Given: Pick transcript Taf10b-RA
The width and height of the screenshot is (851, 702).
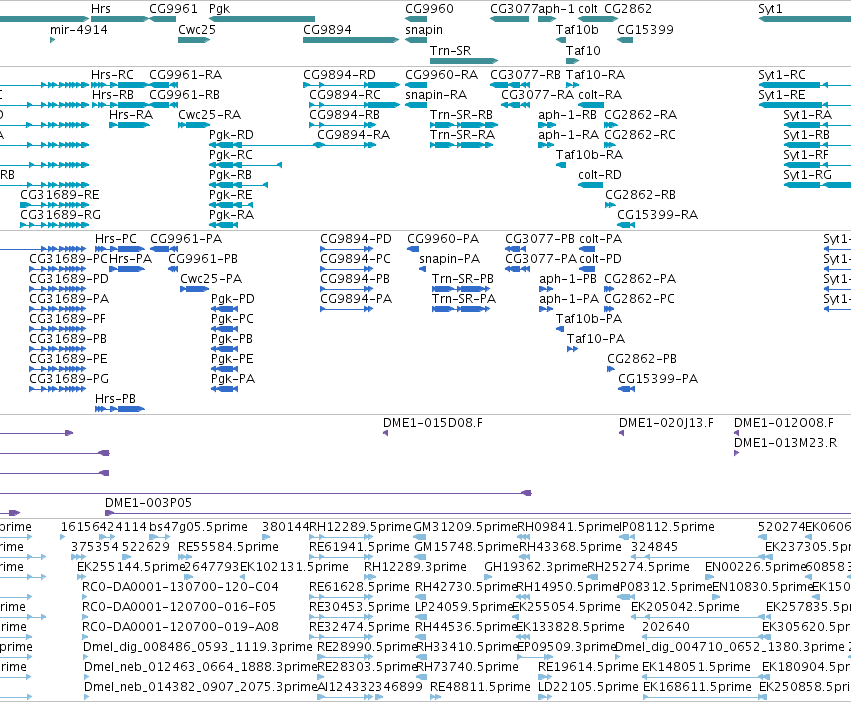Looking at the screenshot, I should pyautogui.click(x=589, y=155).
